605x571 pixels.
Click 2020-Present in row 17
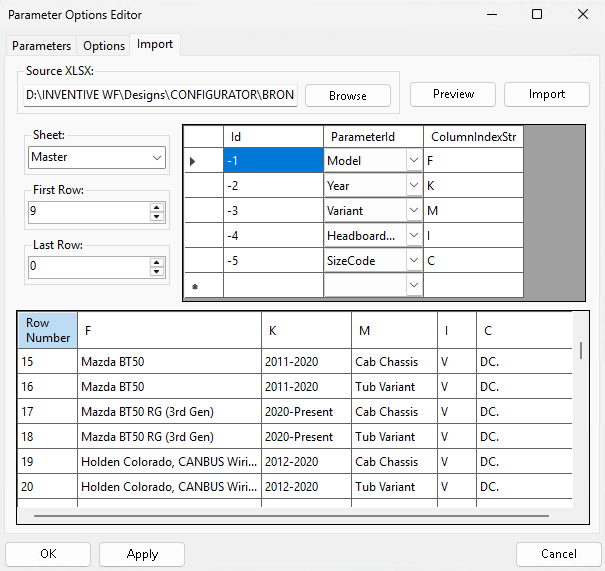[306, 412]
